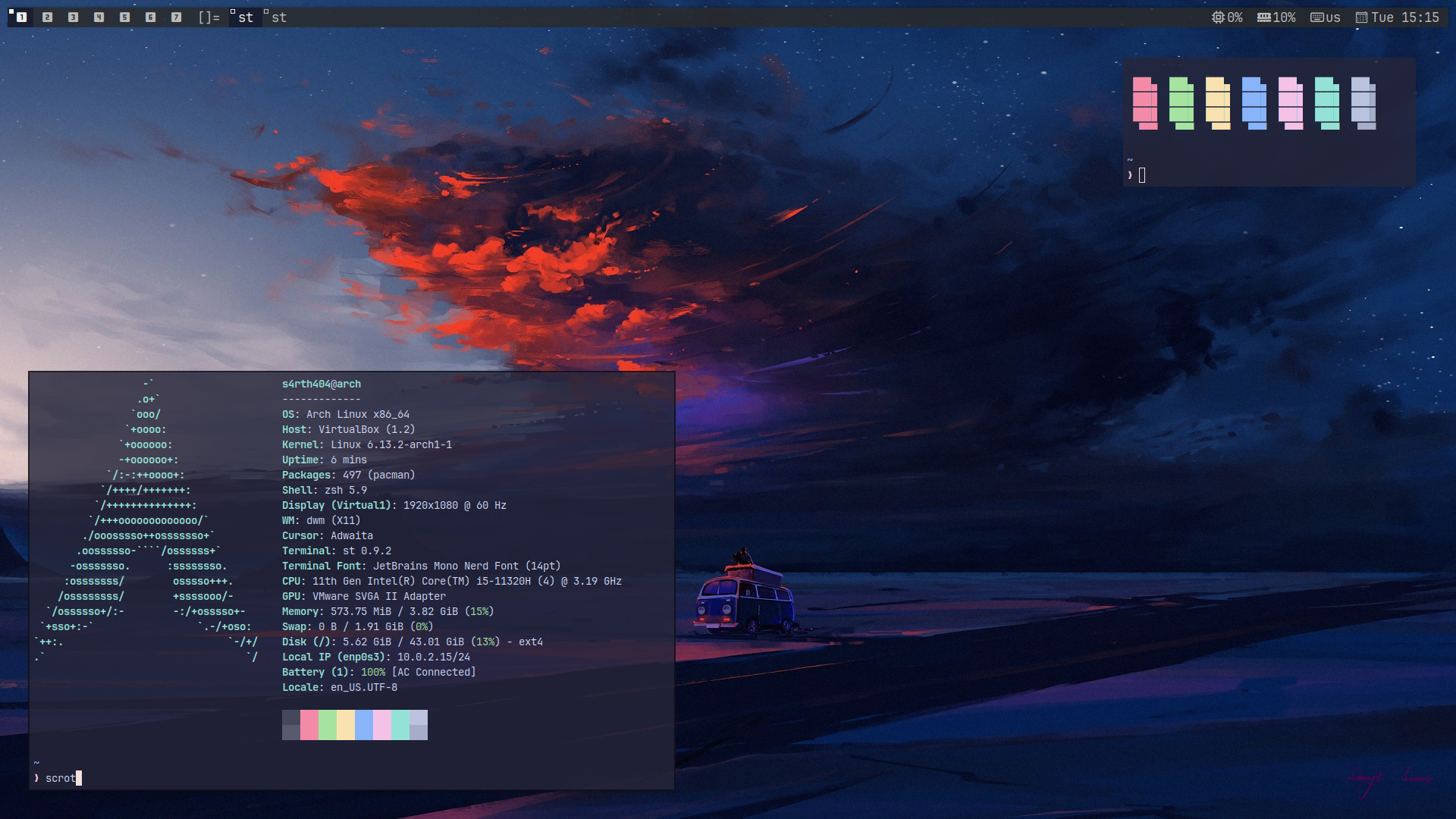Viewport: 1456px width, 819px height.
Task: Click the Terminal Font JetBrains Mono line
Action: [x=422, y=566]
